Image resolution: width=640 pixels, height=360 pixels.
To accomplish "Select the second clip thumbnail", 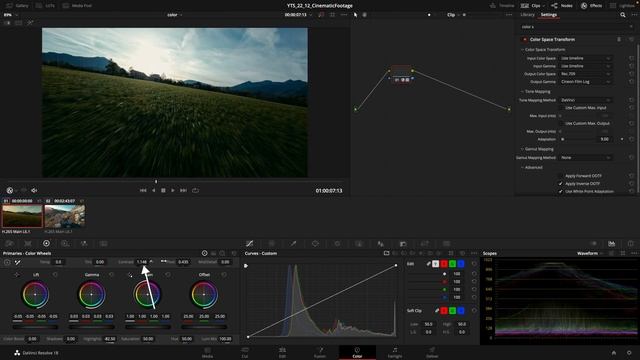I will (x=65, y=216).
